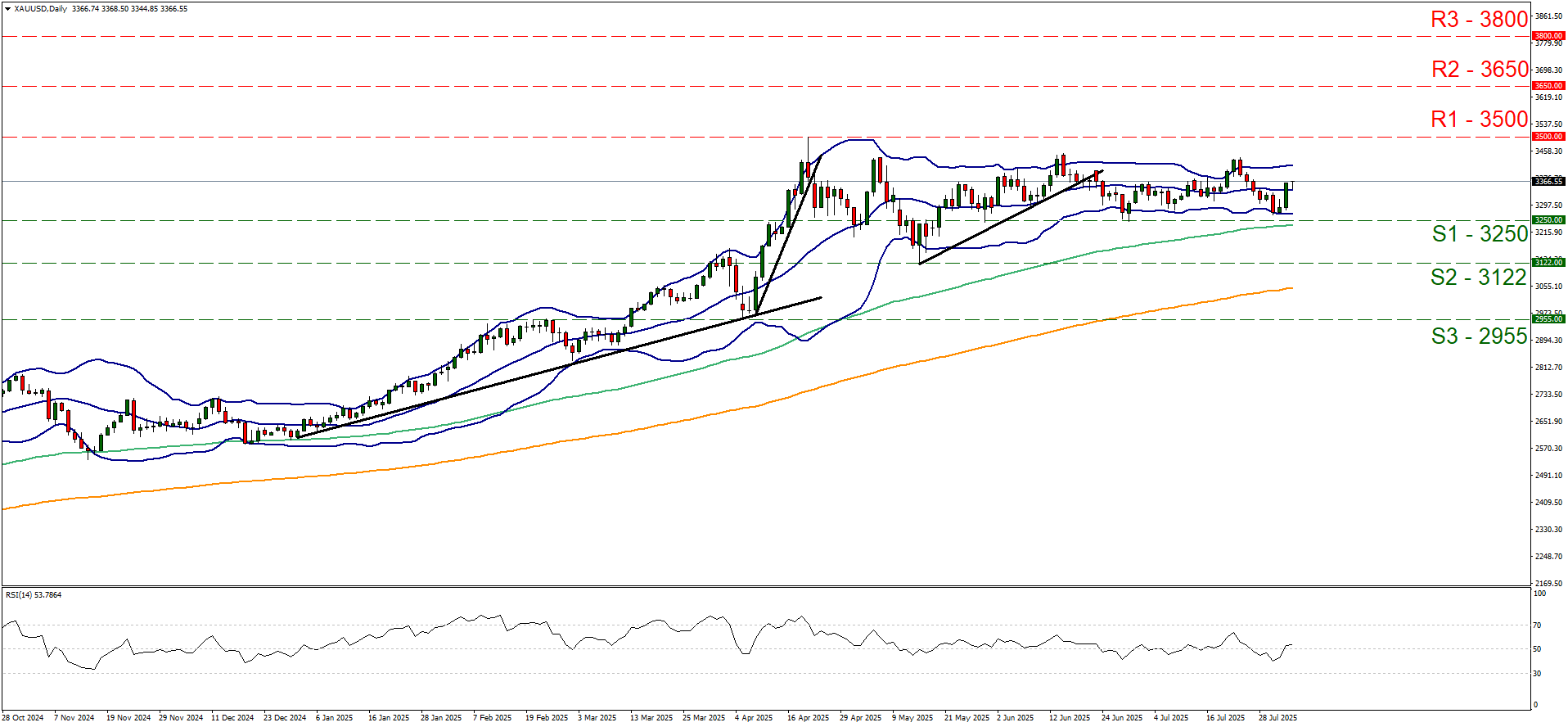Click the 29 Apr 2025 date label
The image size is (1568, 727).
(861, 718)
